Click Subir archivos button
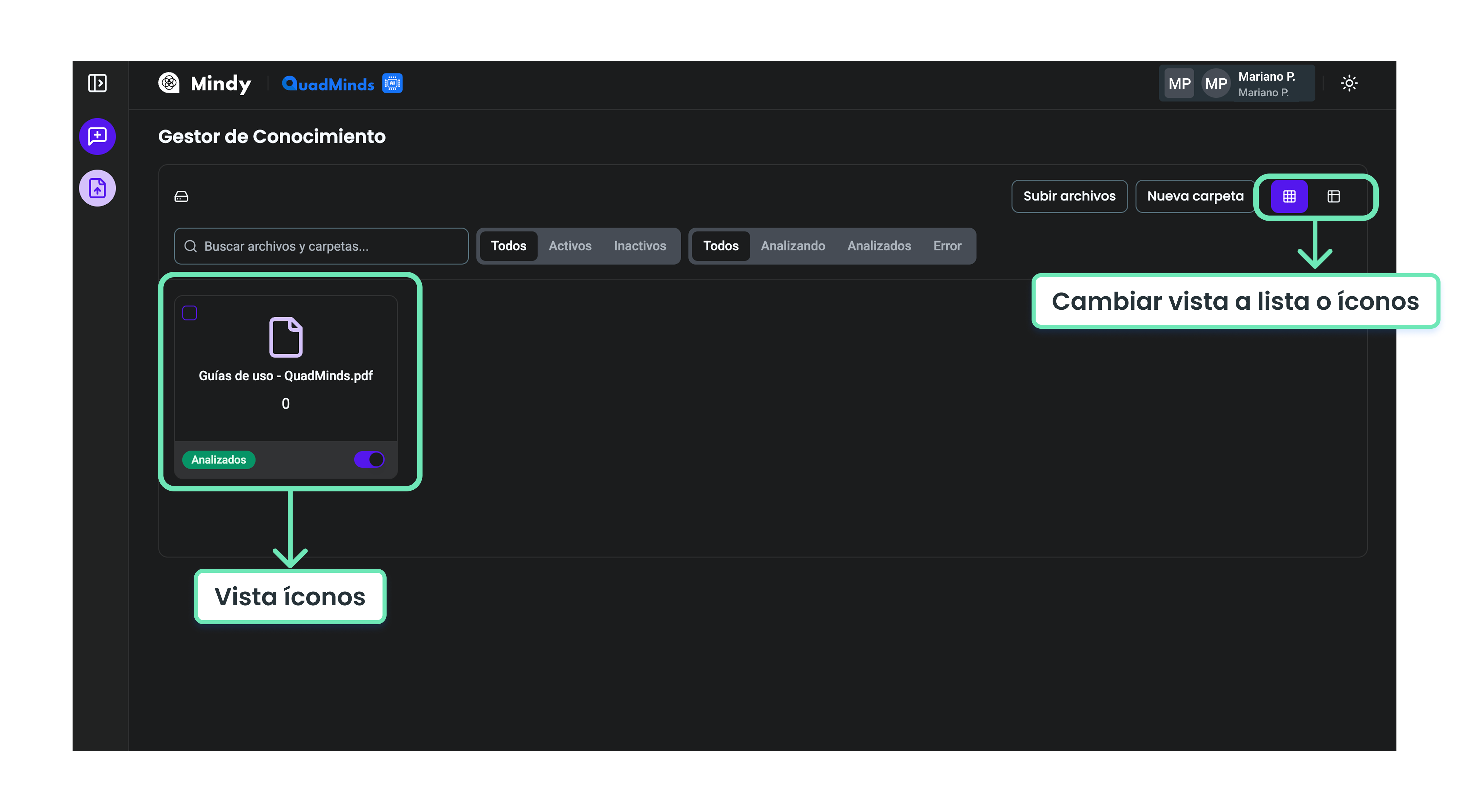The height and width of the screenshot is (812, 1469). [1069, 196]
